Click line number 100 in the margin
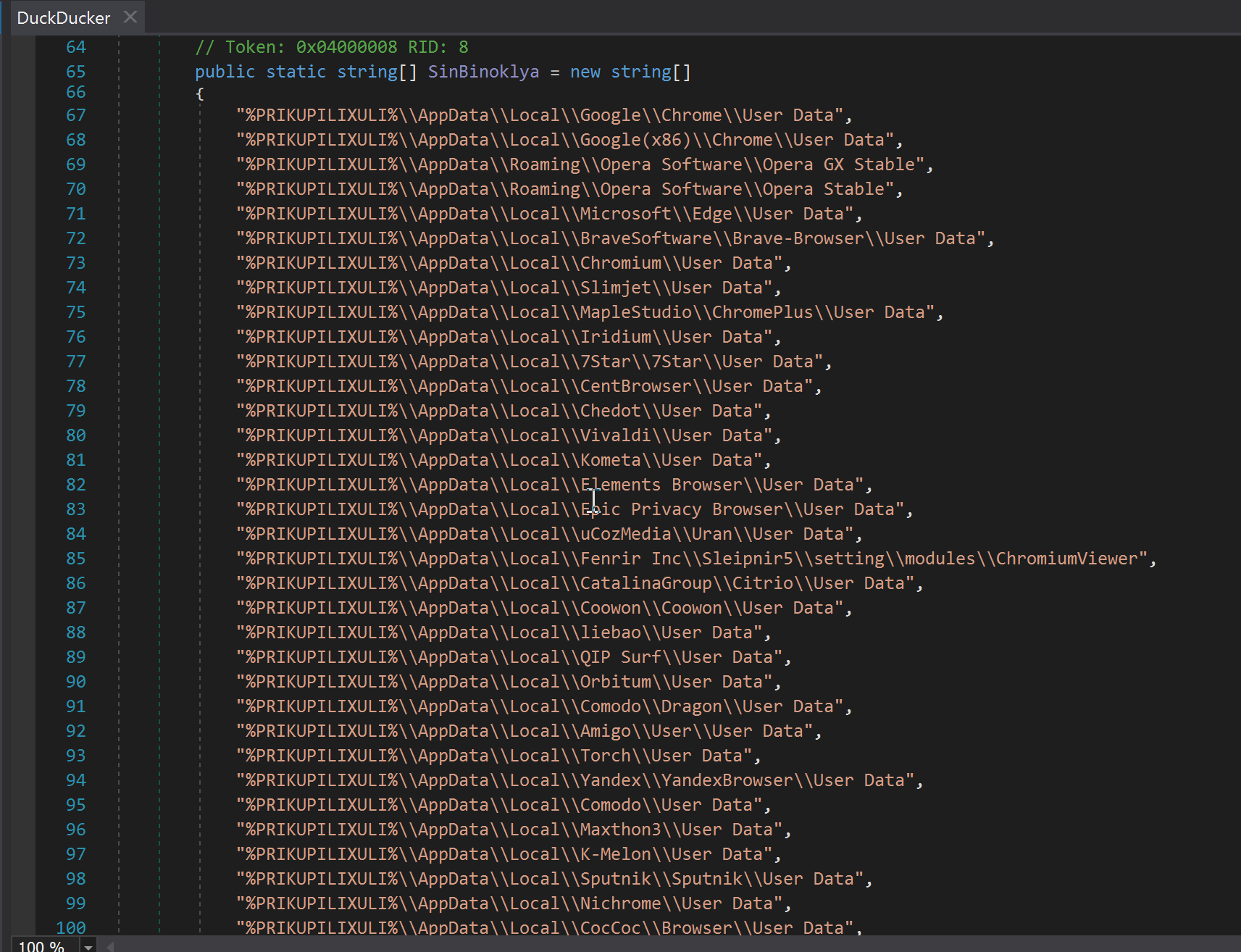The width and height of the screenshot is (1241, 952). 72,927
